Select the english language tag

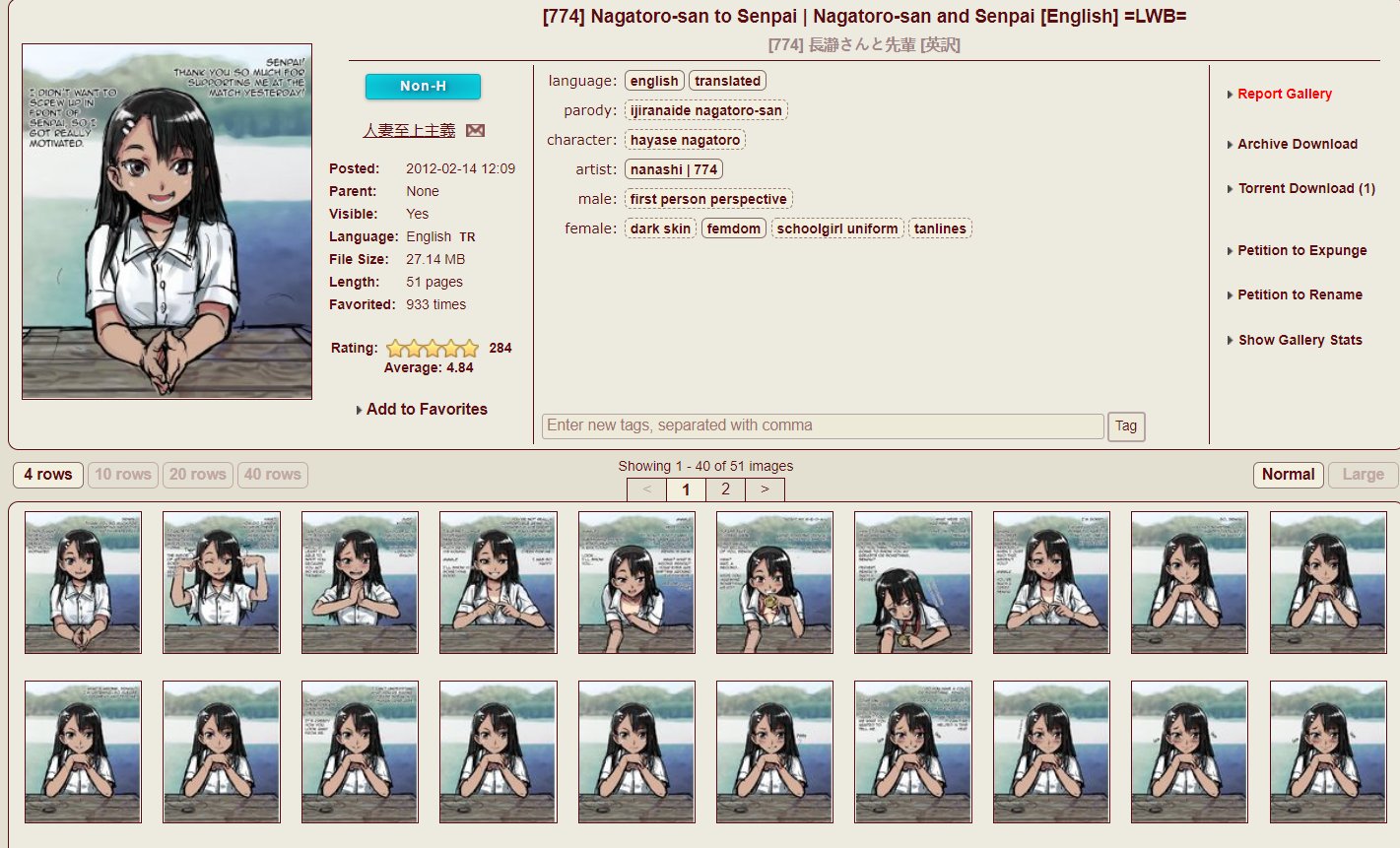coord(654,81)
